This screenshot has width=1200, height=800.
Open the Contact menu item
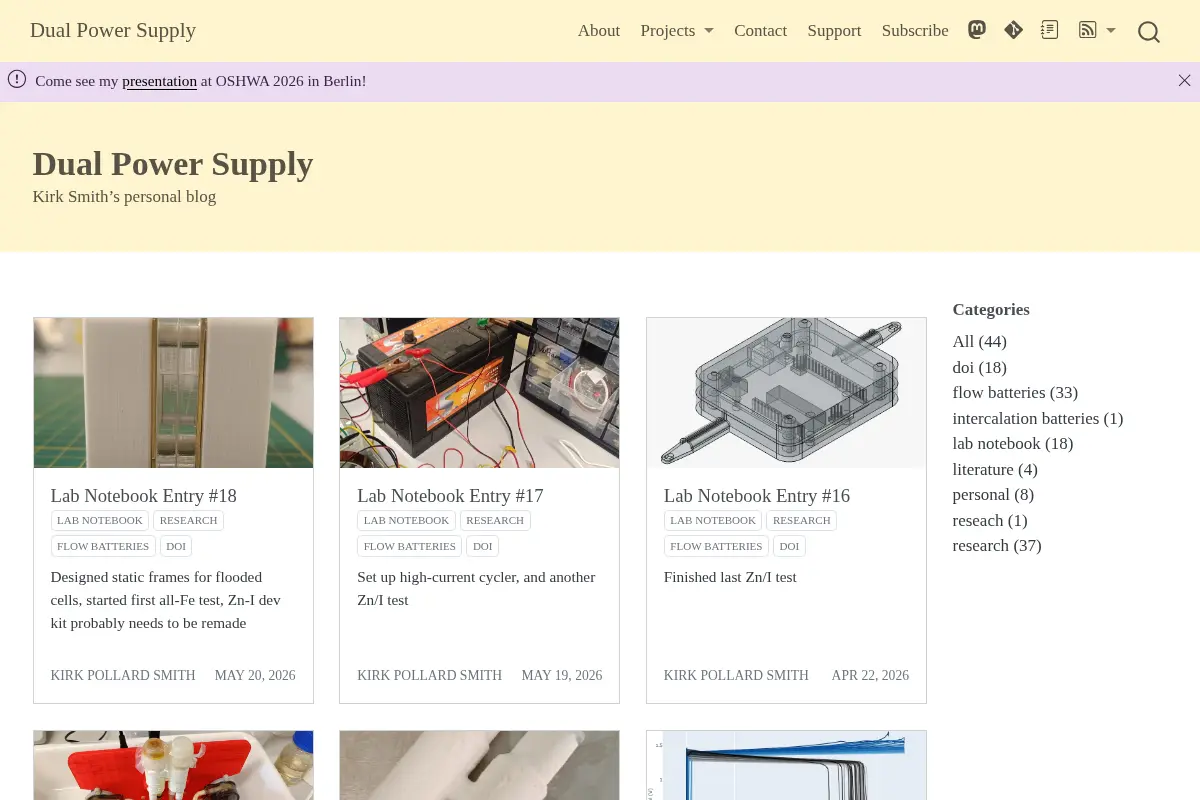[760, 31]
